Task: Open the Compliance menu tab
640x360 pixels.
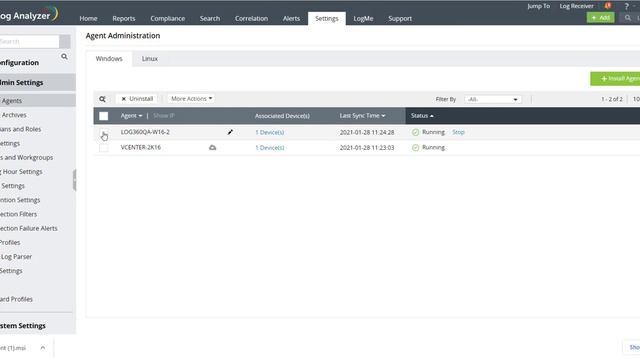Action: click(167, 18)
